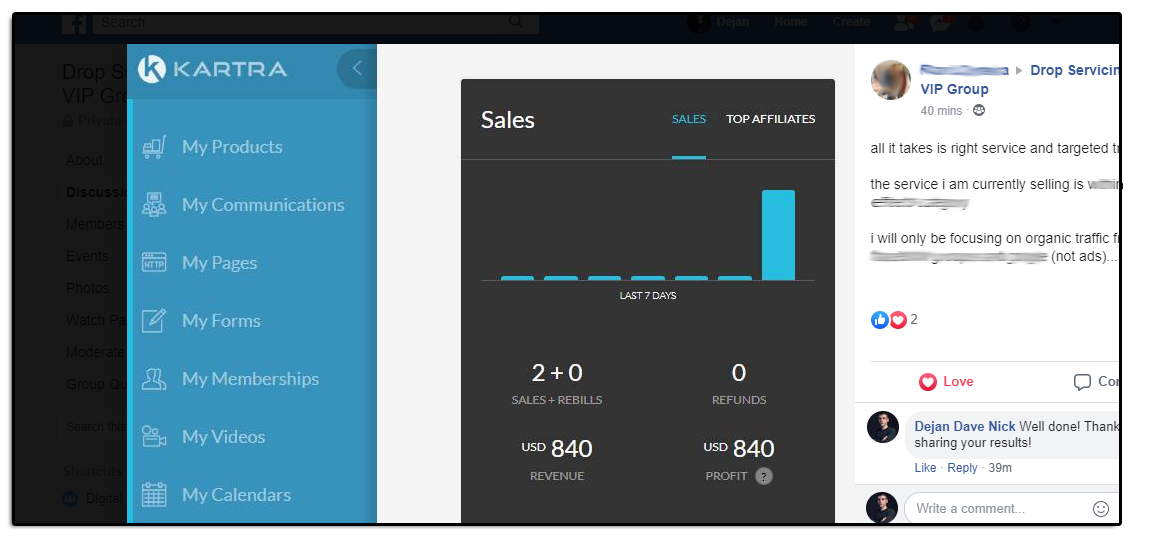This screenshot has width=1149, height=544.
Task: Open the Help question mark icon in top bar
Action: pos(1019,23)
